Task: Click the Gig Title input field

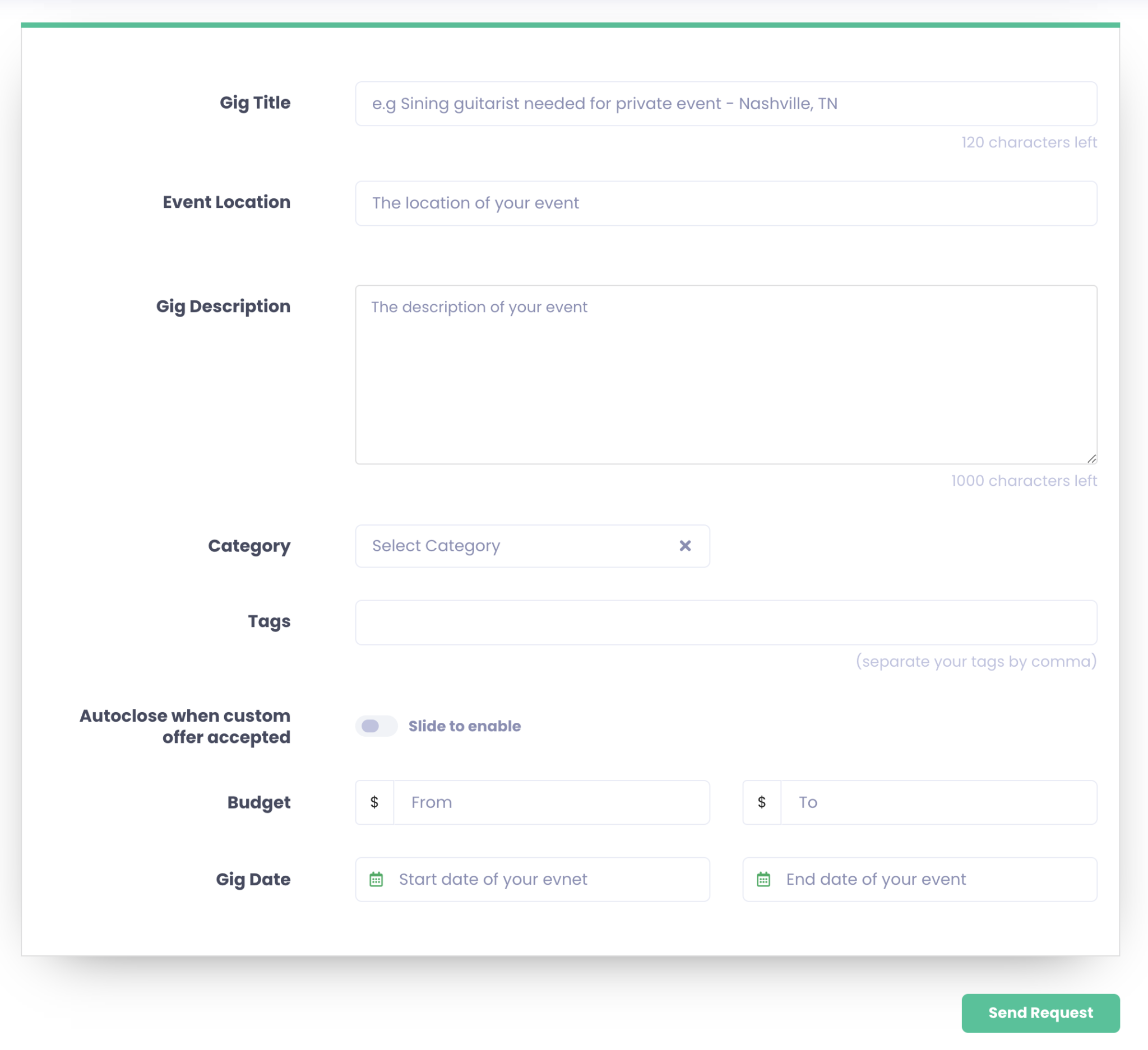Action: 726,103
